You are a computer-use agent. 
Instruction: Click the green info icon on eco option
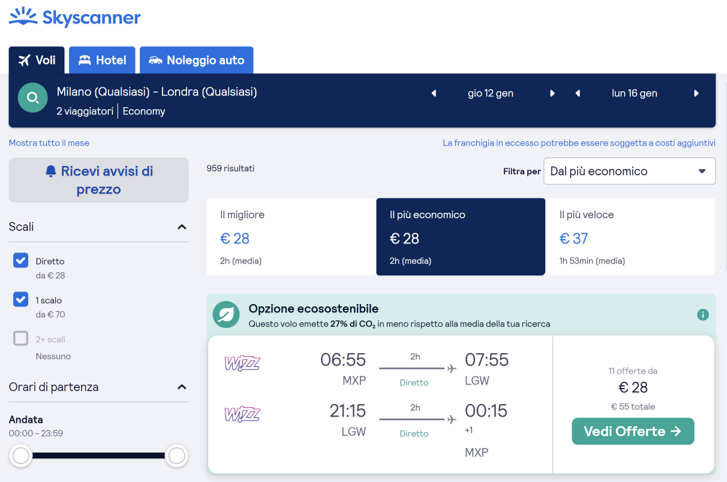702,314
